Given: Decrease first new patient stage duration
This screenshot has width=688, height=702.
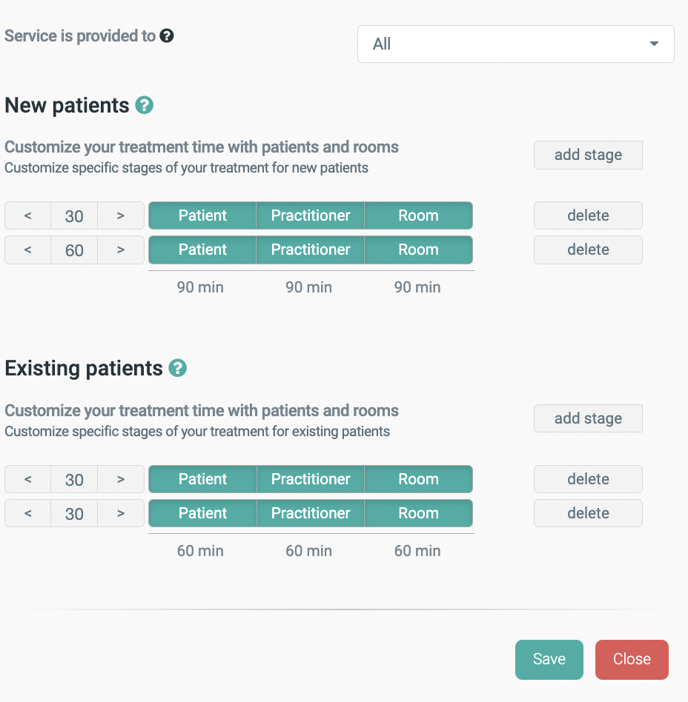Looking at the screenshot, I should (28, 215).
